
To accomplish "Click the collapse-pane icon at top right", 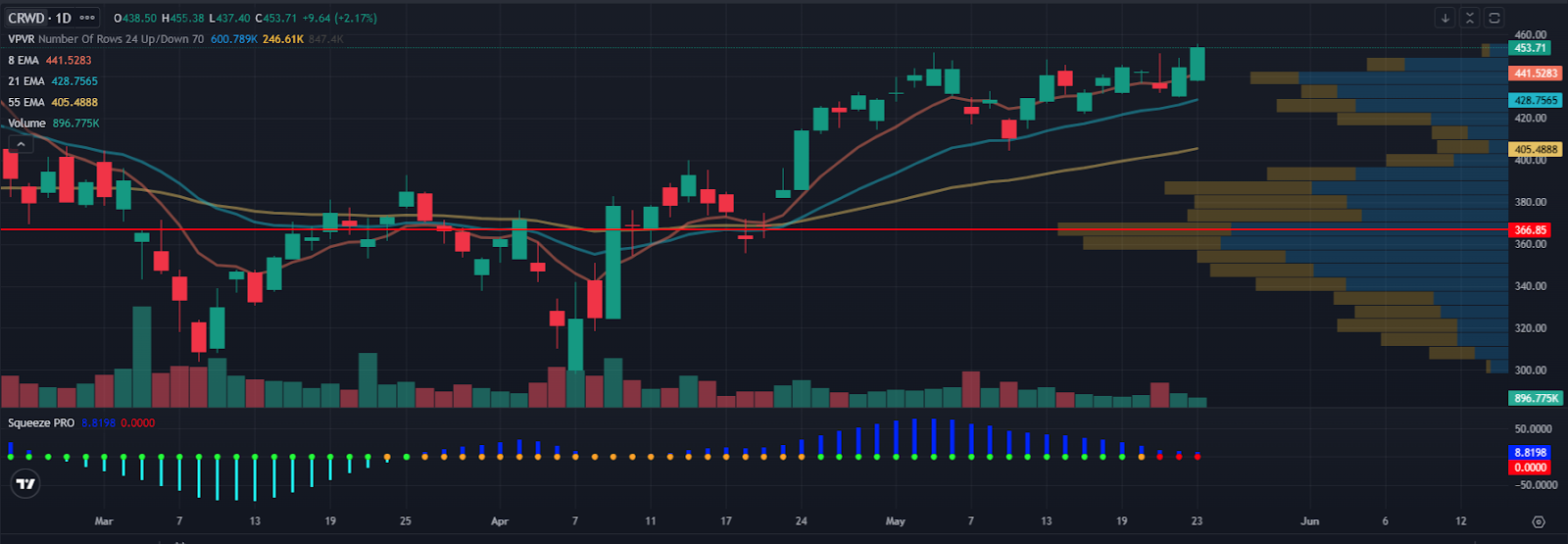I will click(1470, 18).
